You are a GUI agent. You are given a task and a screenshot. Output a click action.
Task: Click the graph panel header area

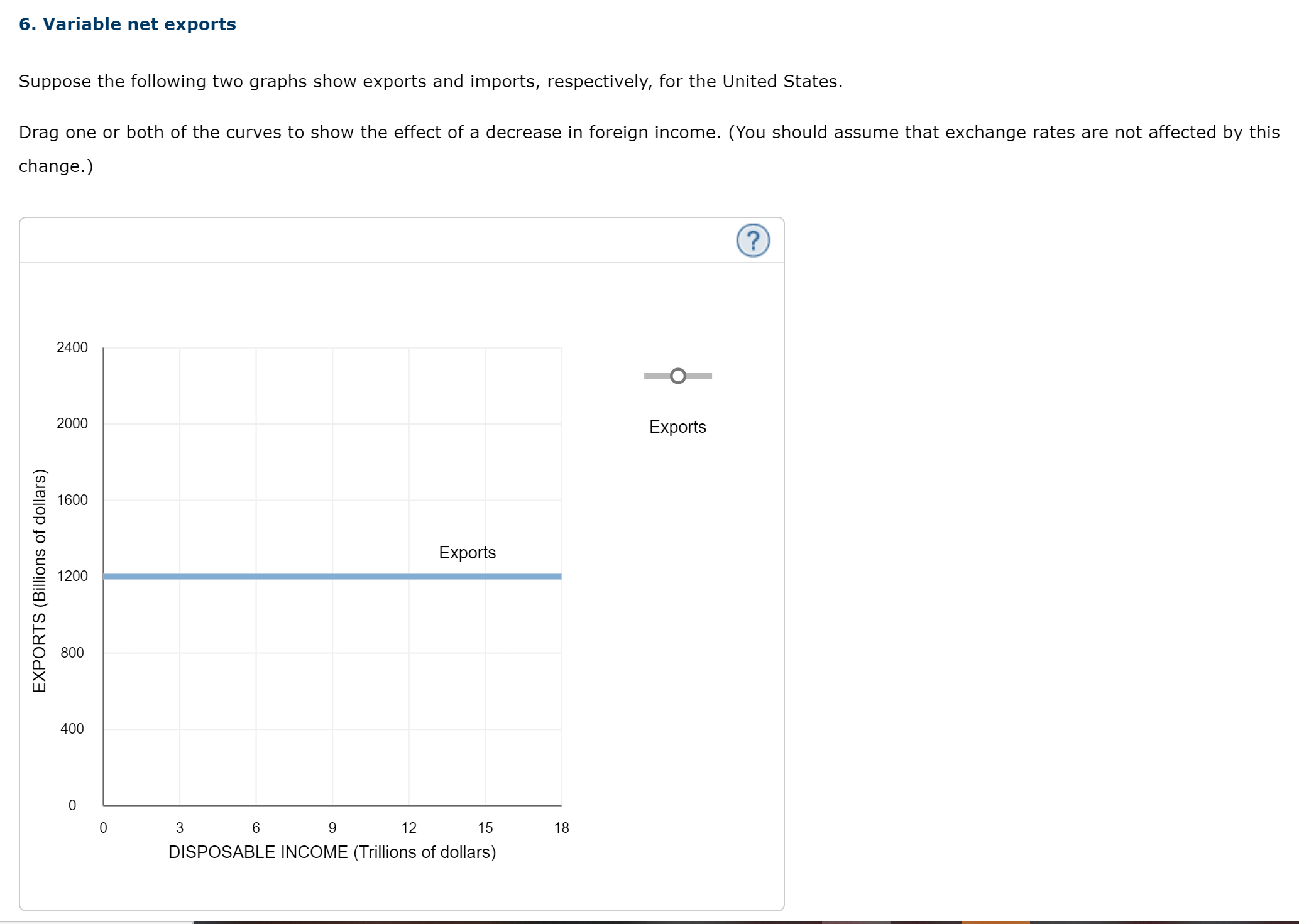point(402,241)
